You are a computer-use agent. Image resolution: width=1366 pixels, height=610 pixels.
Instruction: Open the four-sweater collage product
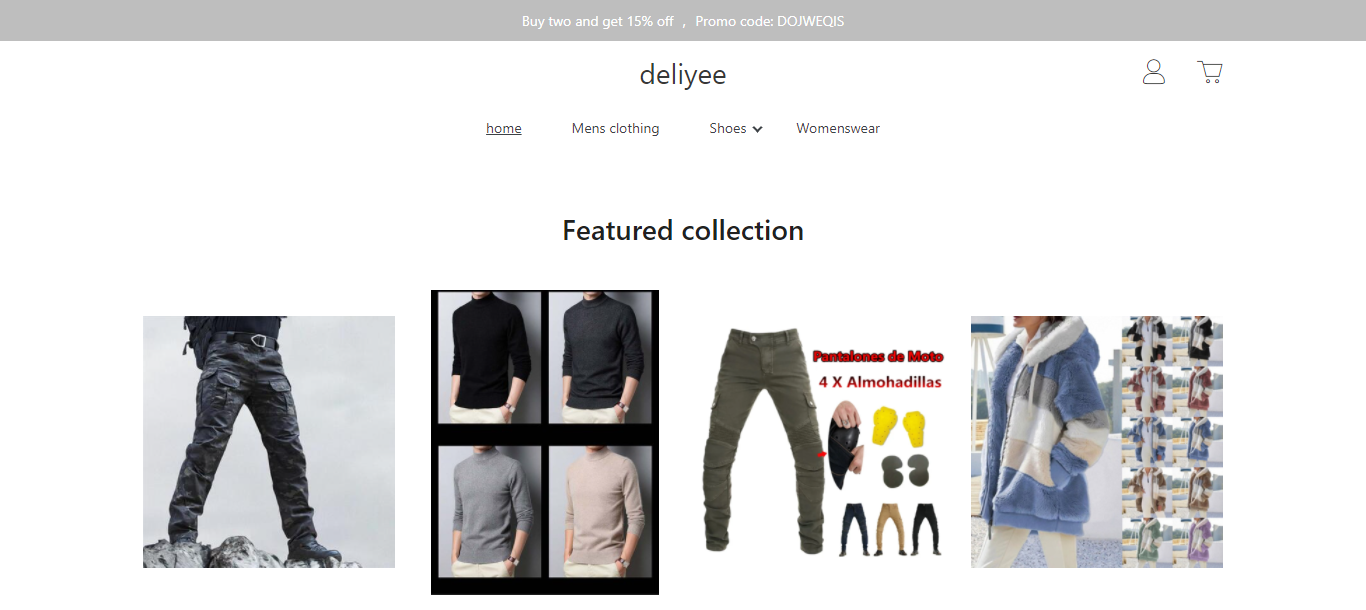pos(545,442)
